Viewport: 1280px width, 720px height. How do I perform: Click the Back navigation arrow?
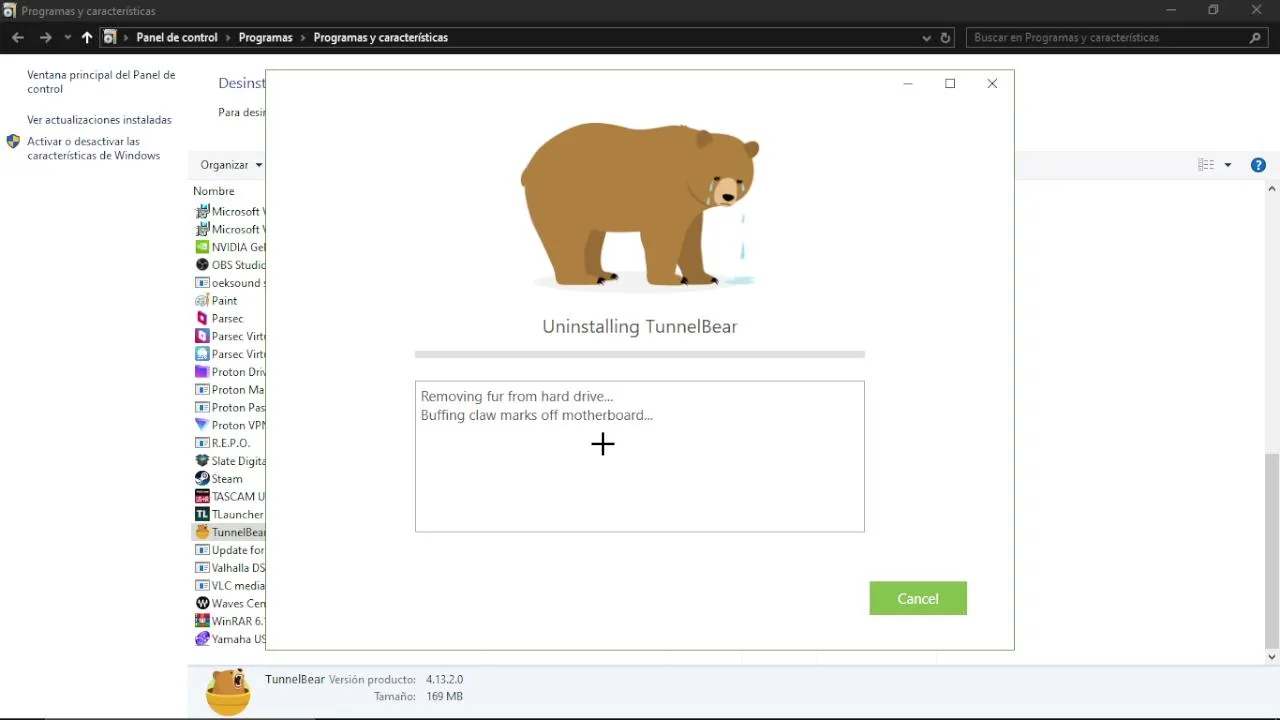coord(18,37)
